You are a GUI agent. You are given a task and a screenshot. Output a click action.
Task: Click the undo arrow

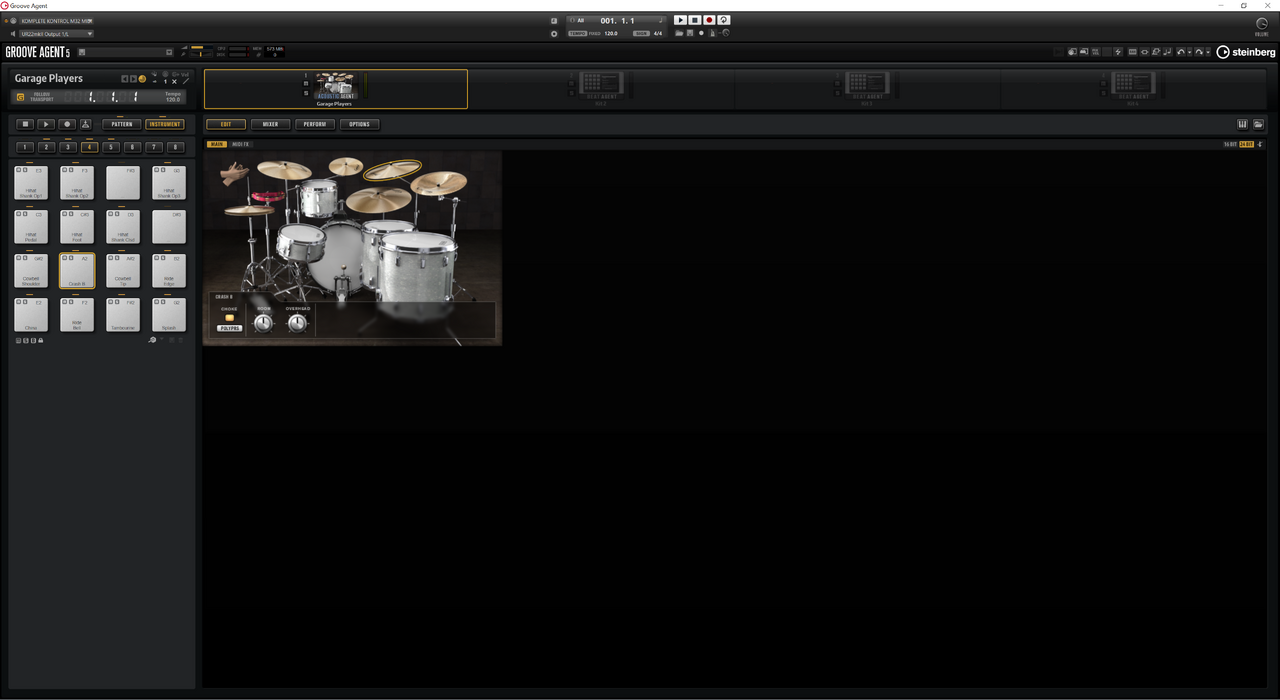1181,52
